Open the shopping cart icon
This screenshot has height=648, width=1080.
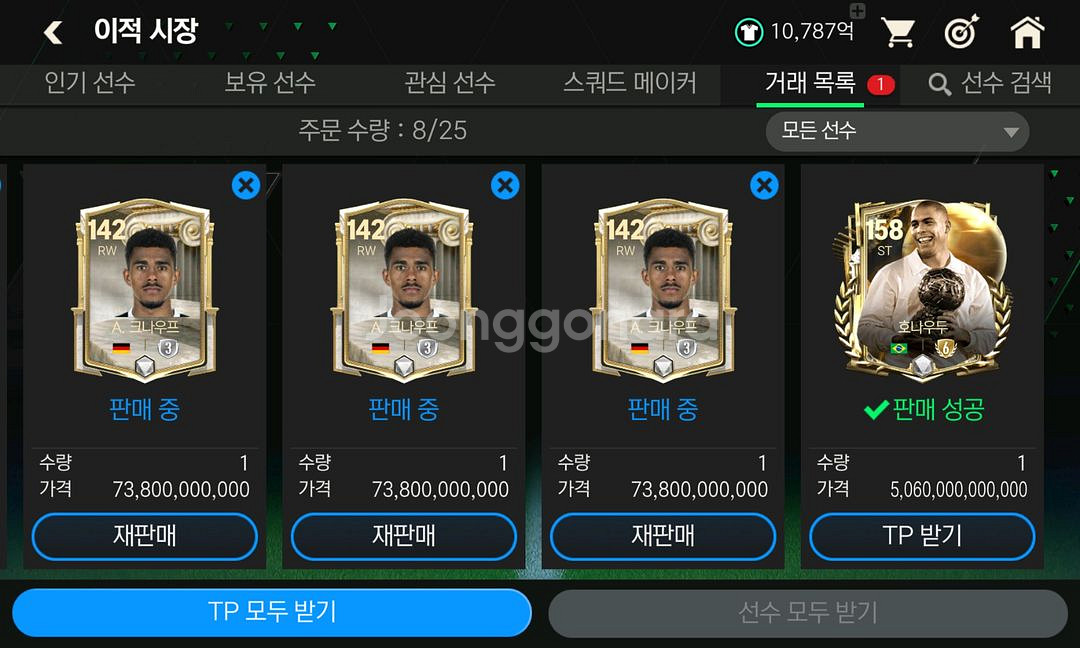pos(897,32)
